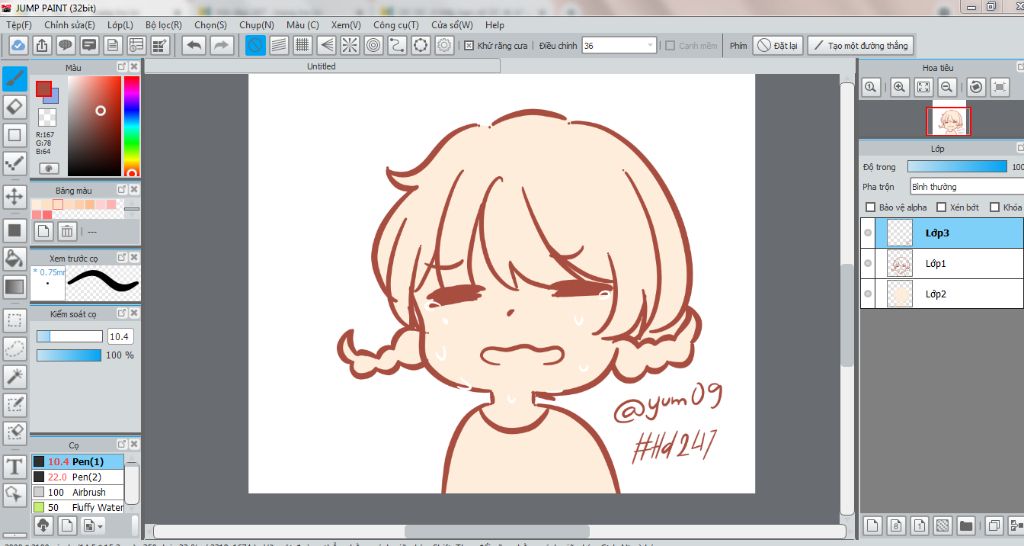Open the Chỉnh sửa(E) menu
Screen dimensions: 1024x546
(x=69, y=25)
